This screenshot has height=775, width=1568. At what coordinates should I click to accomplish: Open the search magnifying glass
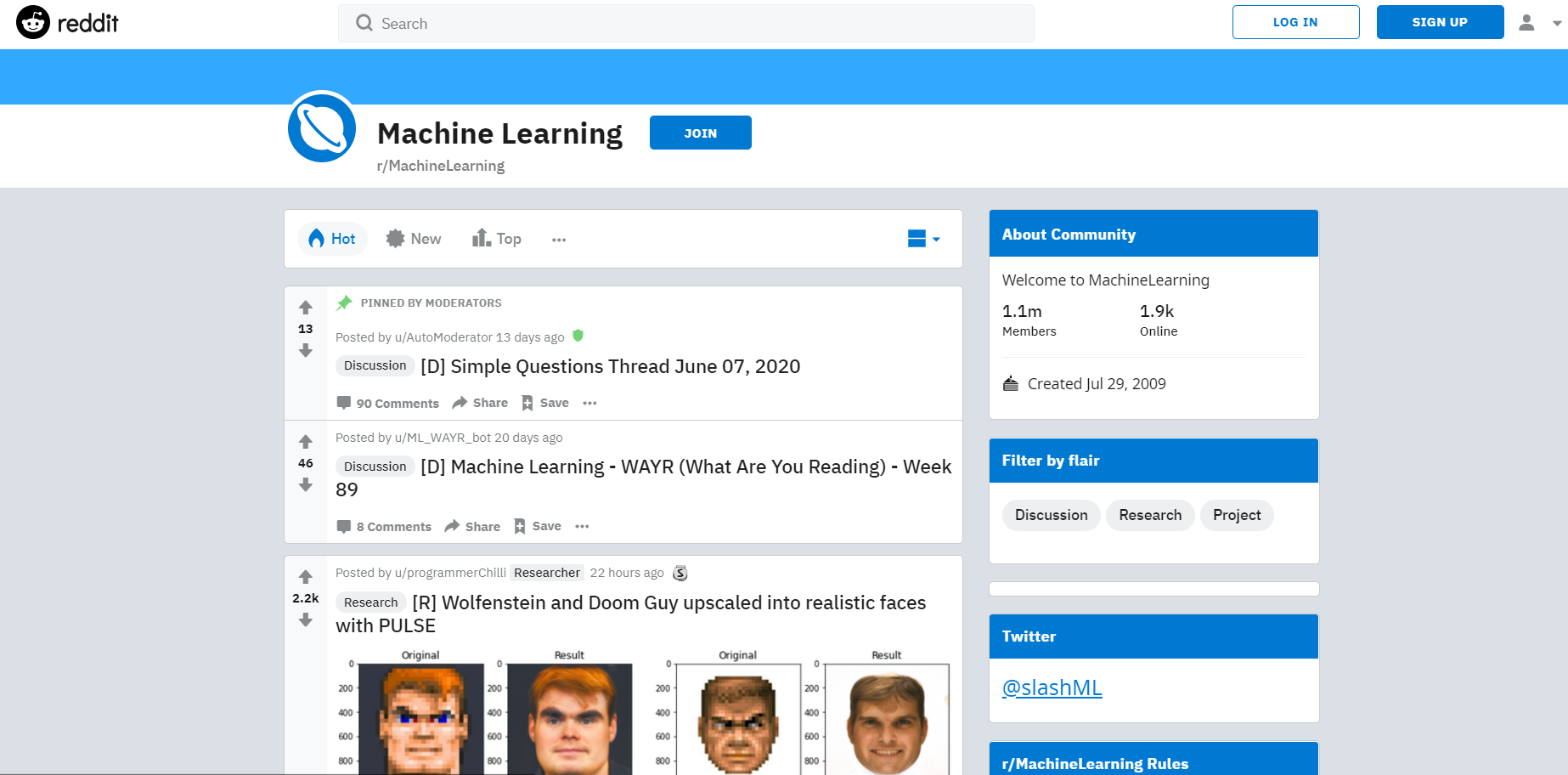click(364, 23)
